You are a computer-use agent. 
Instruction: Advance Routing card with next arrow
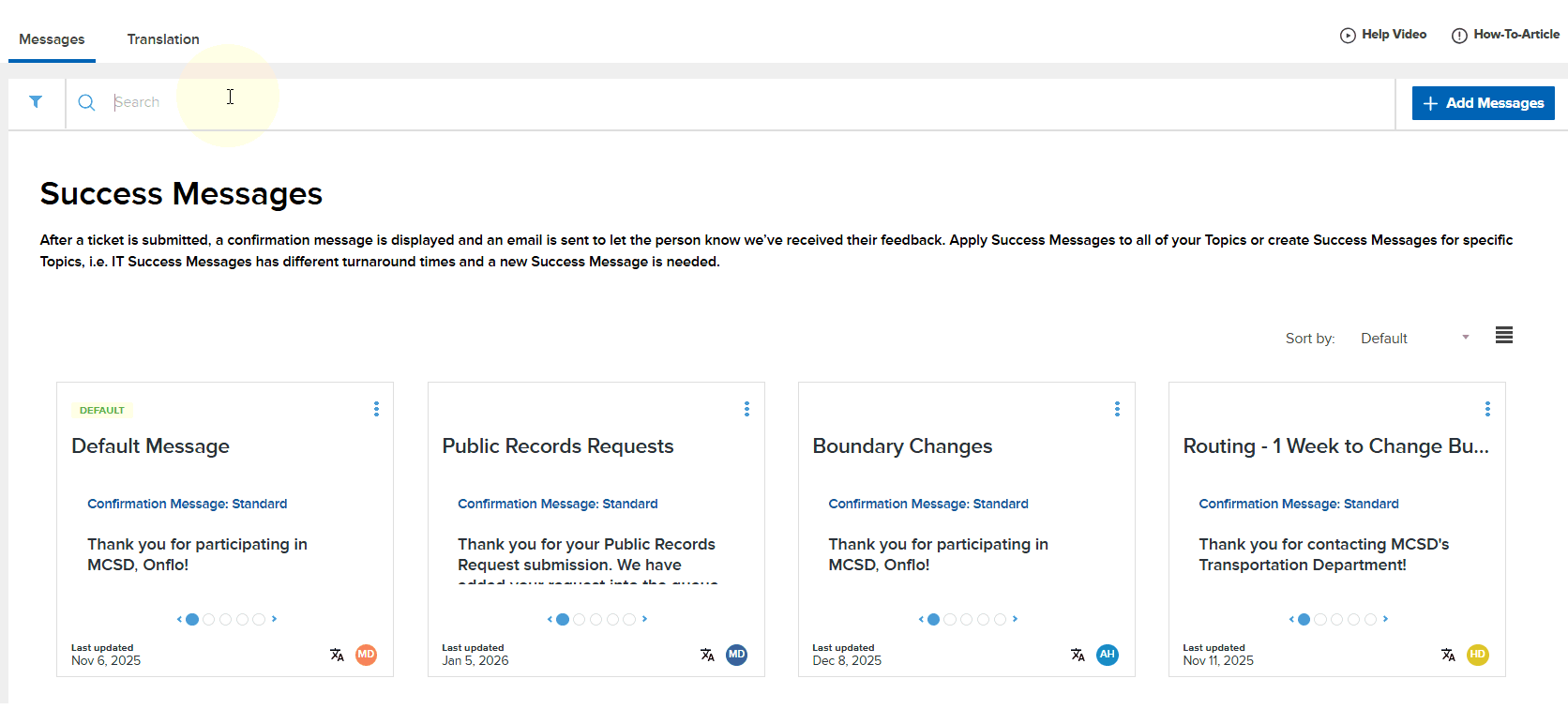tap(1385, 619)
